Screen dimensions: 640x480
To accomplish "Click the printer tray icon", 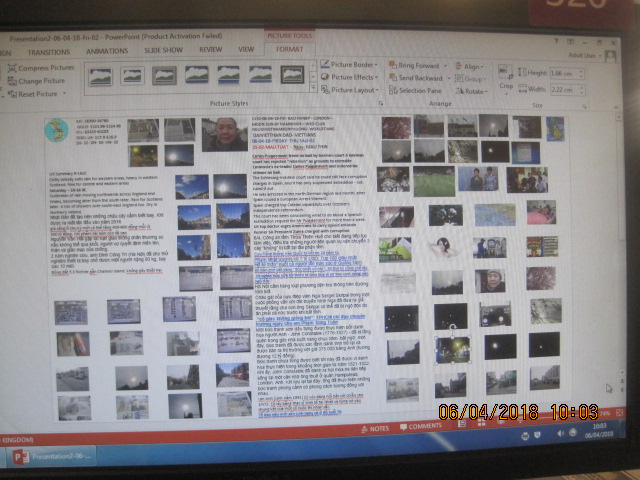I will coord(525,436).
